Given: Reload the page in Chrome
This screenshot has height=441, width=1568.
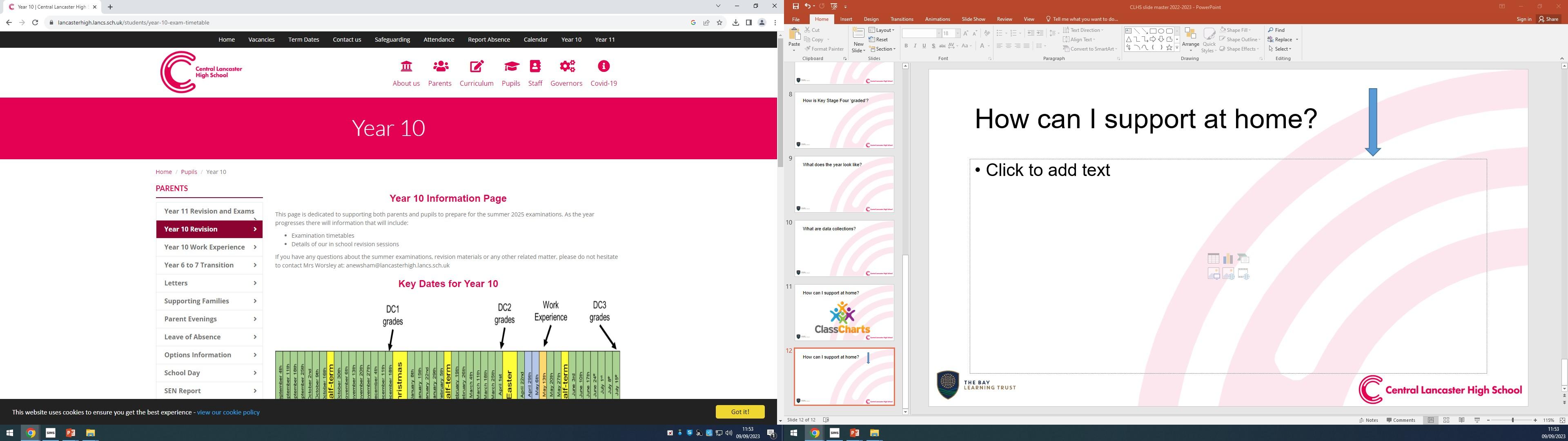Looking at the screenshot, I should tap(35, 22).
